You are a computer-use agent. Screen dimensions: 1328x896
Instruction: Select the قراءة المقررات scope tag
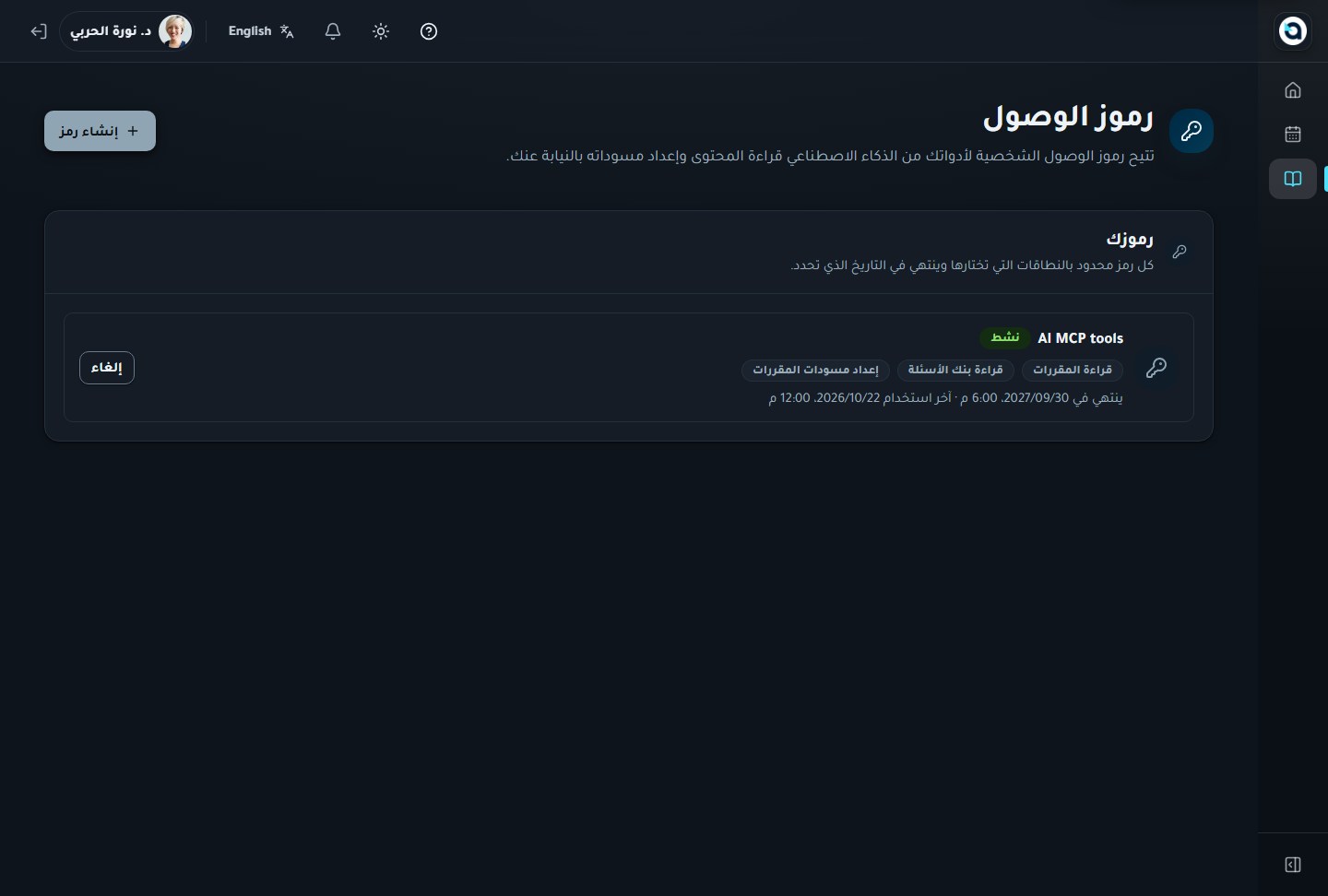[1073, 370]
